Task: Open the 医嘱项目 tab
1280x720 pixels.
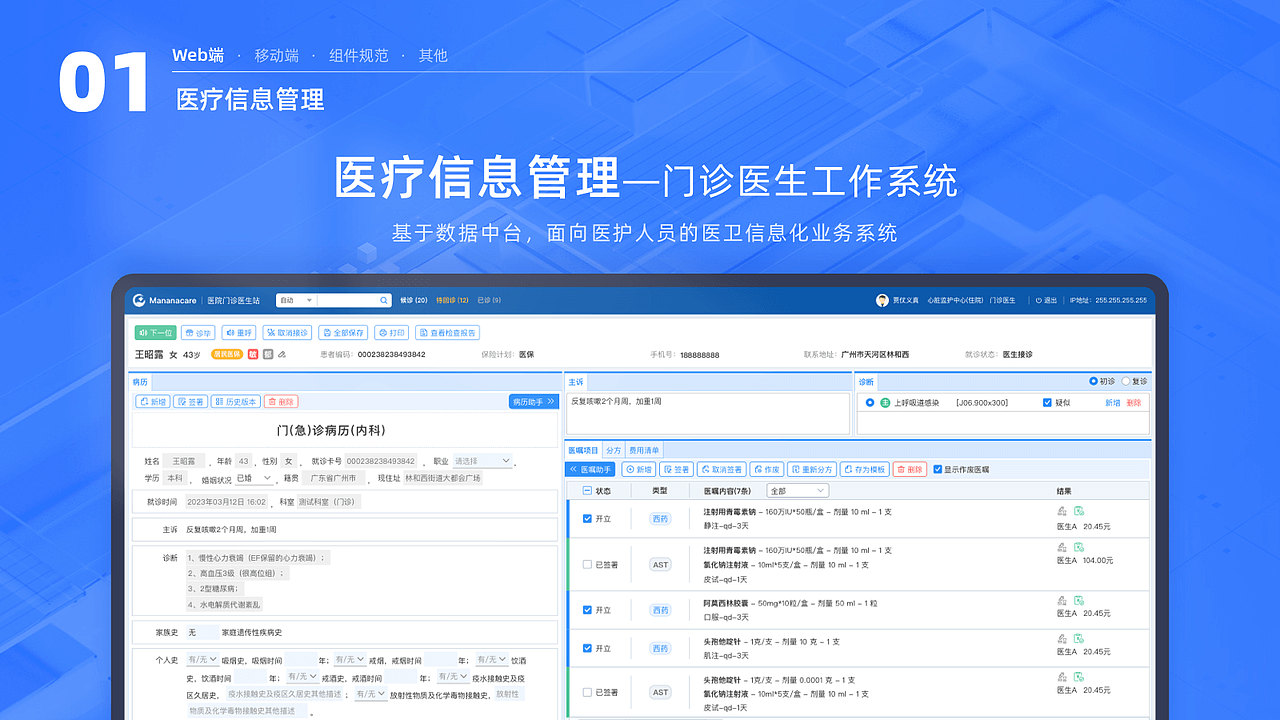Action: (x=583, y=451)
